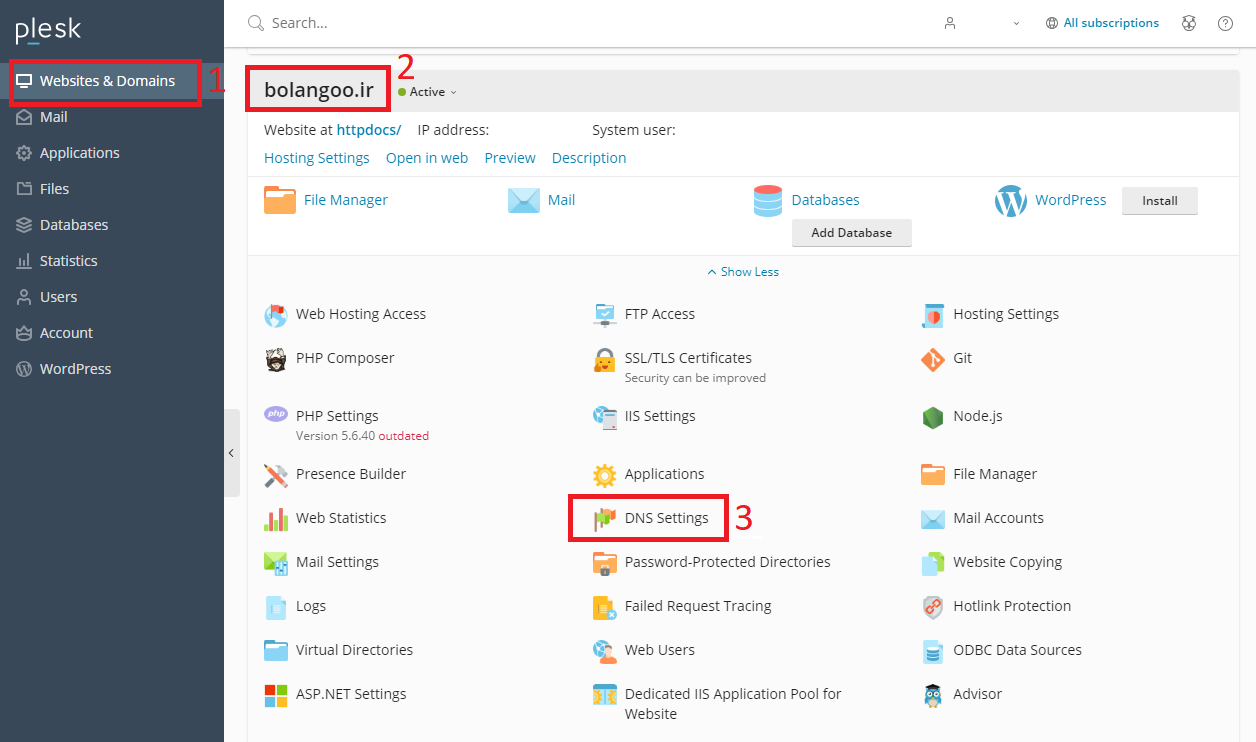Click the Applications gear icon in tools grid
This screenshot has width=1256, height=742.
coord(604,475)
